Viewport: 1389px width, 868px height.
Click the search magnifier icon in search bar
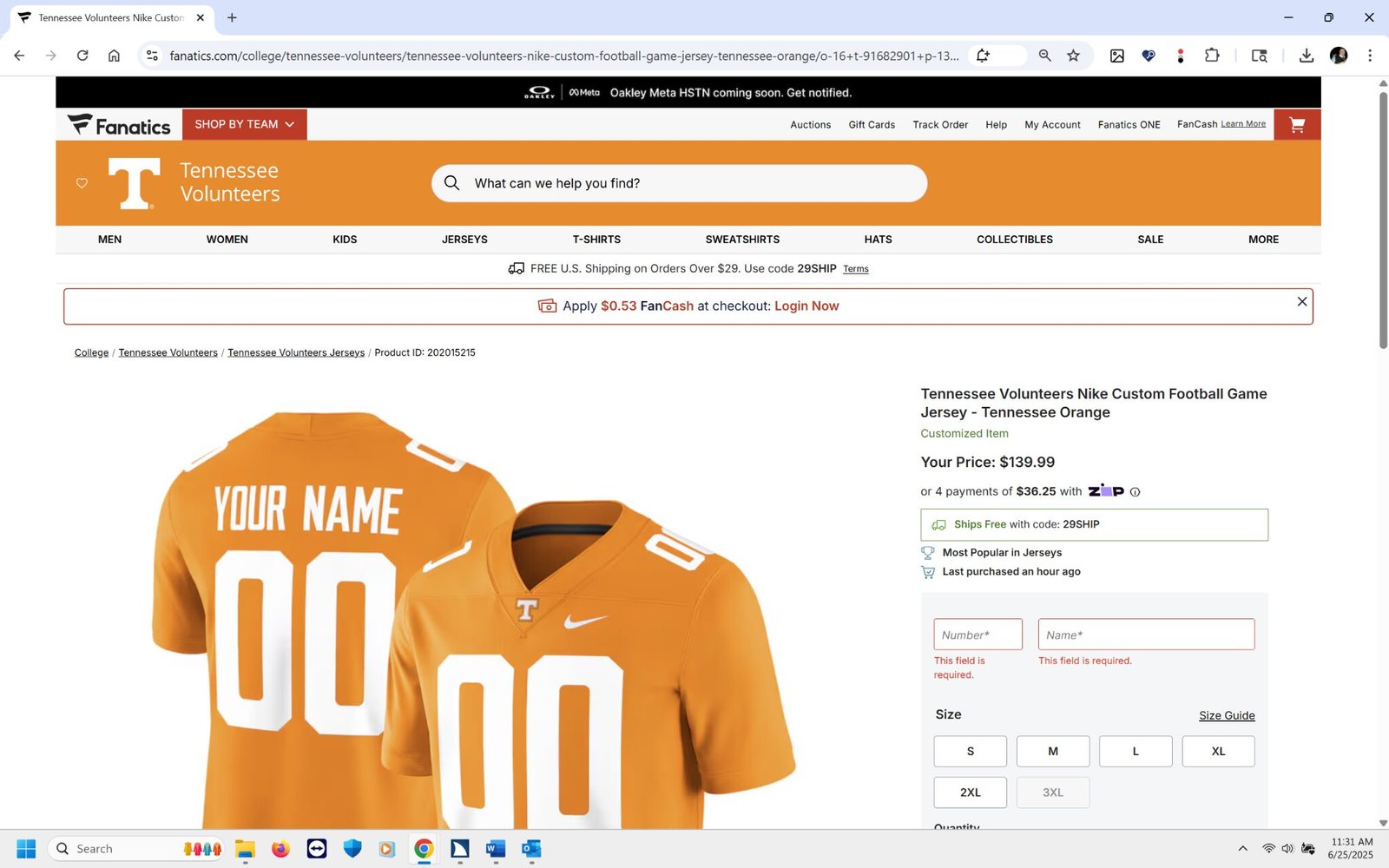pyautogui.click(x=451, y=183)
